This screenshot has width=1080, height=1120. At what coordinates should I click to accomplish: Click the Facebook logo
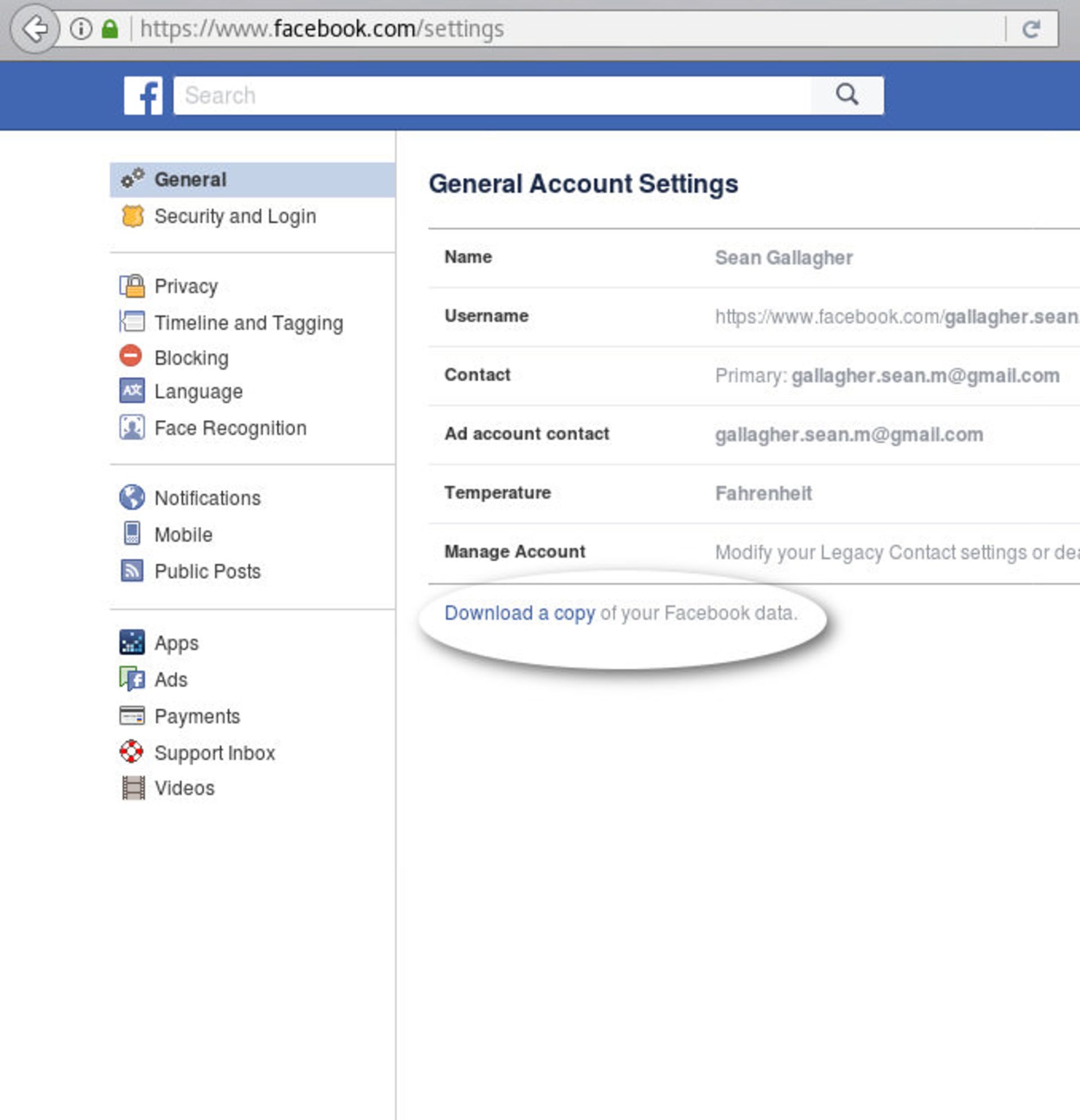click(144, 95)
